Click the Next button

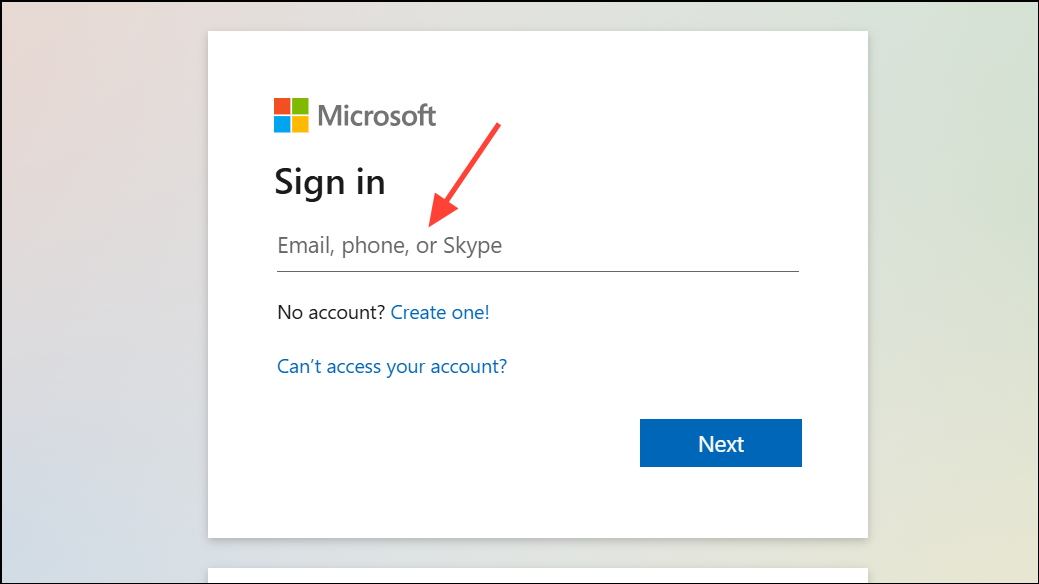coord(720,443)
